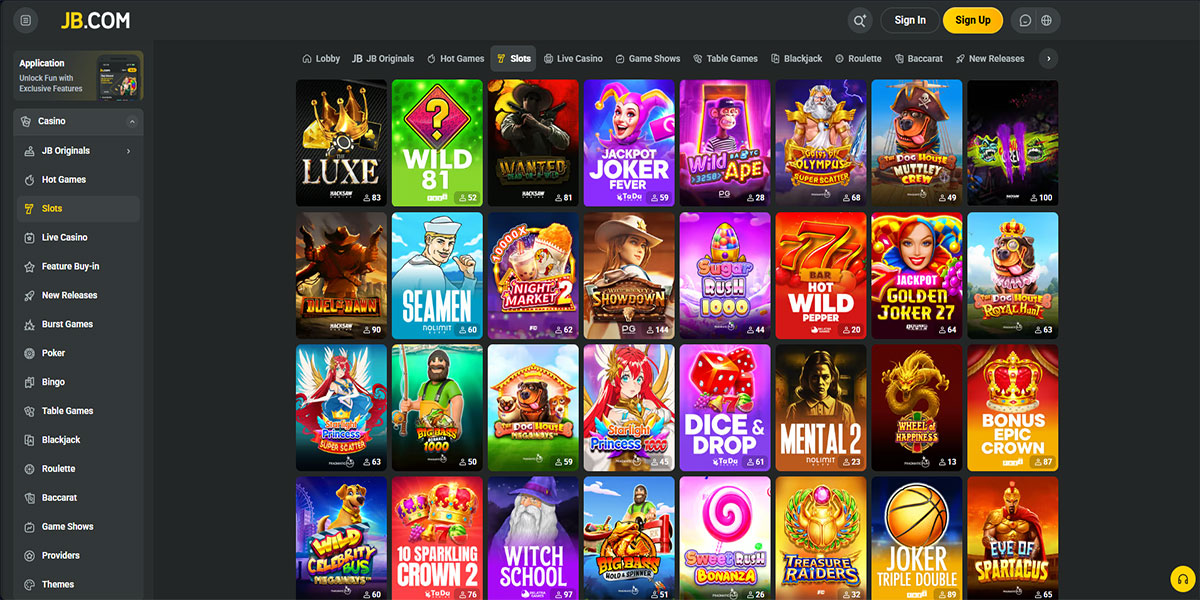
Task: Open the Bingo sidebar icon
Action: click(31, 382)
